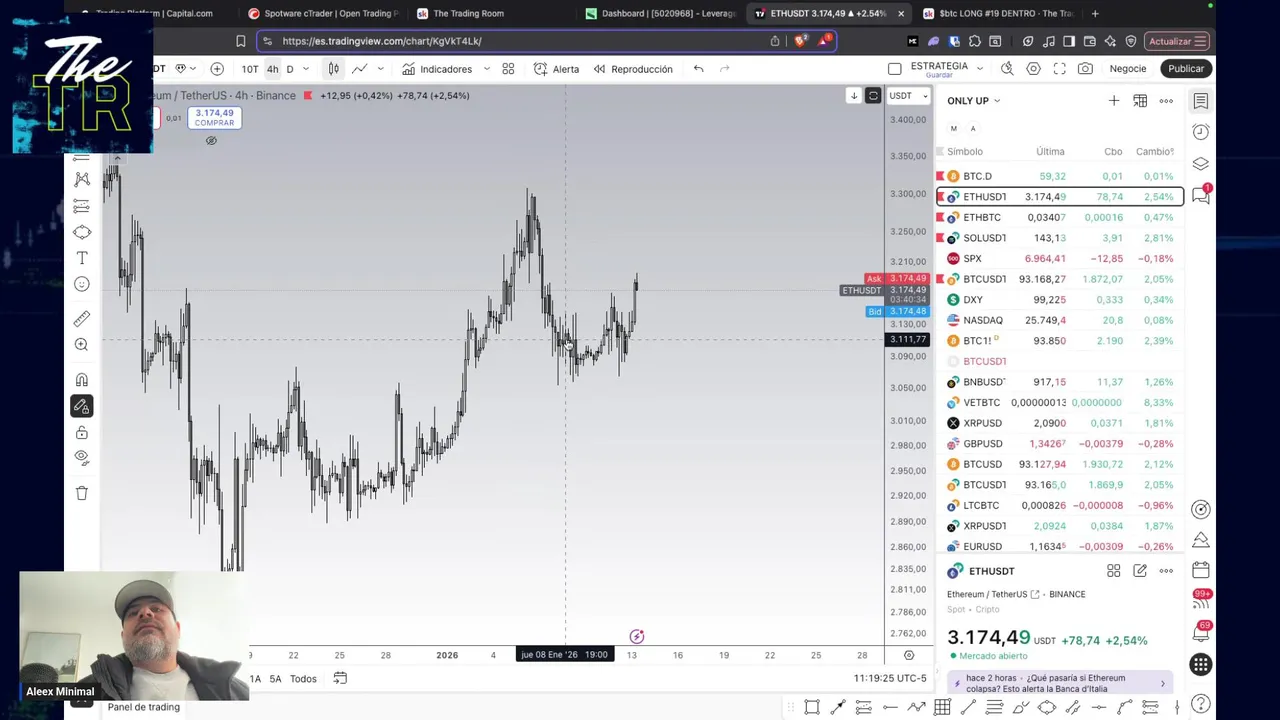
Task: Click the browser Actualizar button
Action: (1178, 41)
